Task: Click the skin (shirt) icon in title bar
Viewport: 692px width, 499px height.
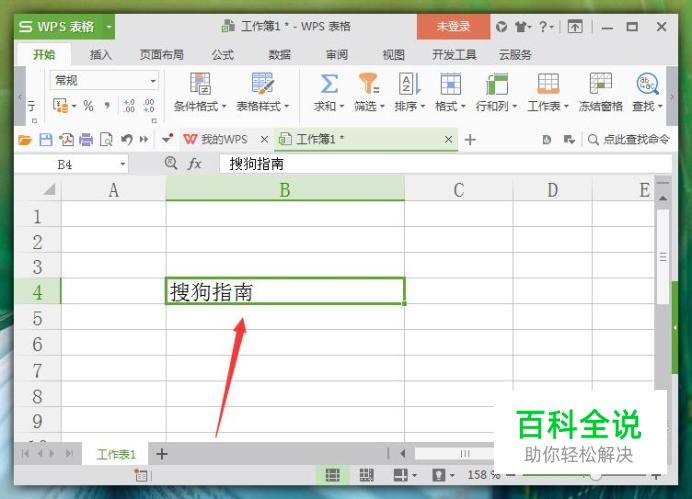Action: coord(521,27)
